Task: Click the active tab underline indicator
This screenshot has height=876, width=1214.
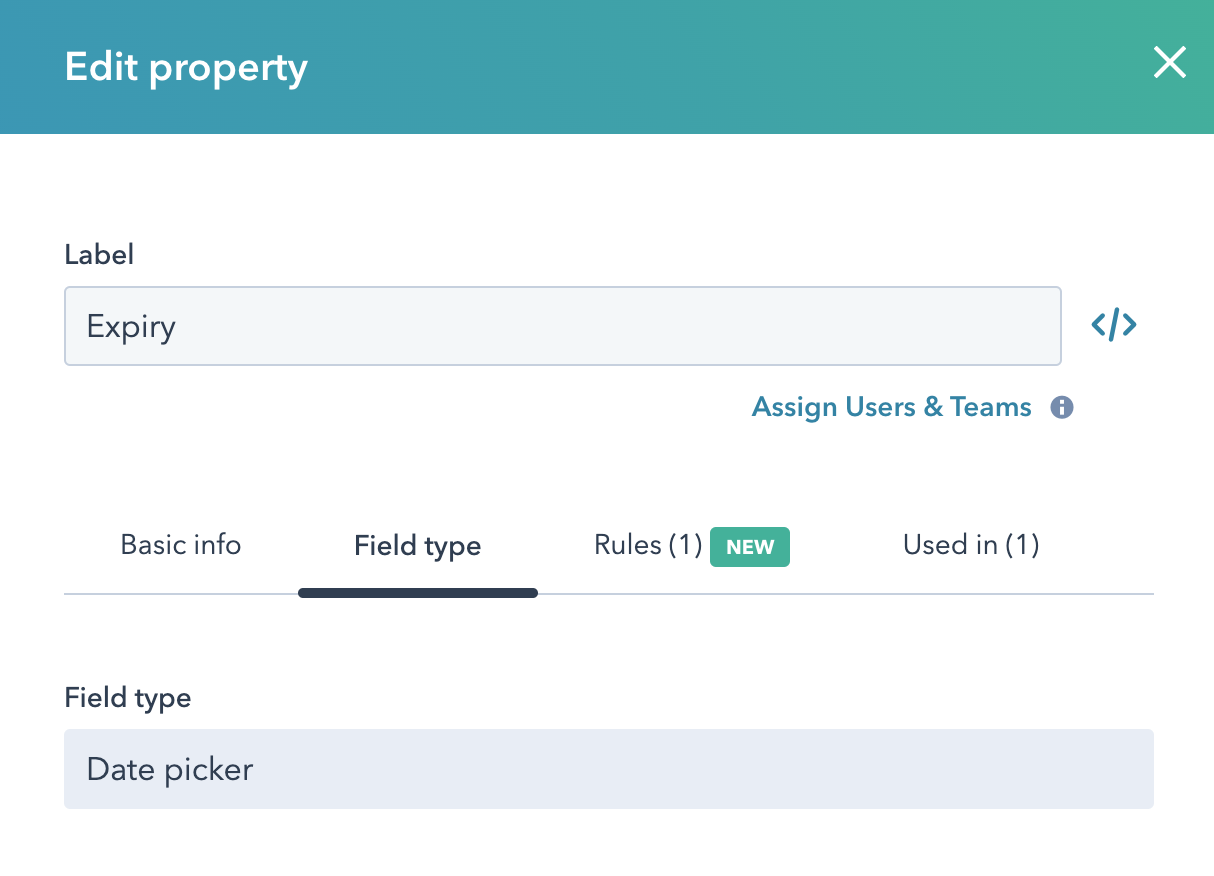Action: (417, 592)
